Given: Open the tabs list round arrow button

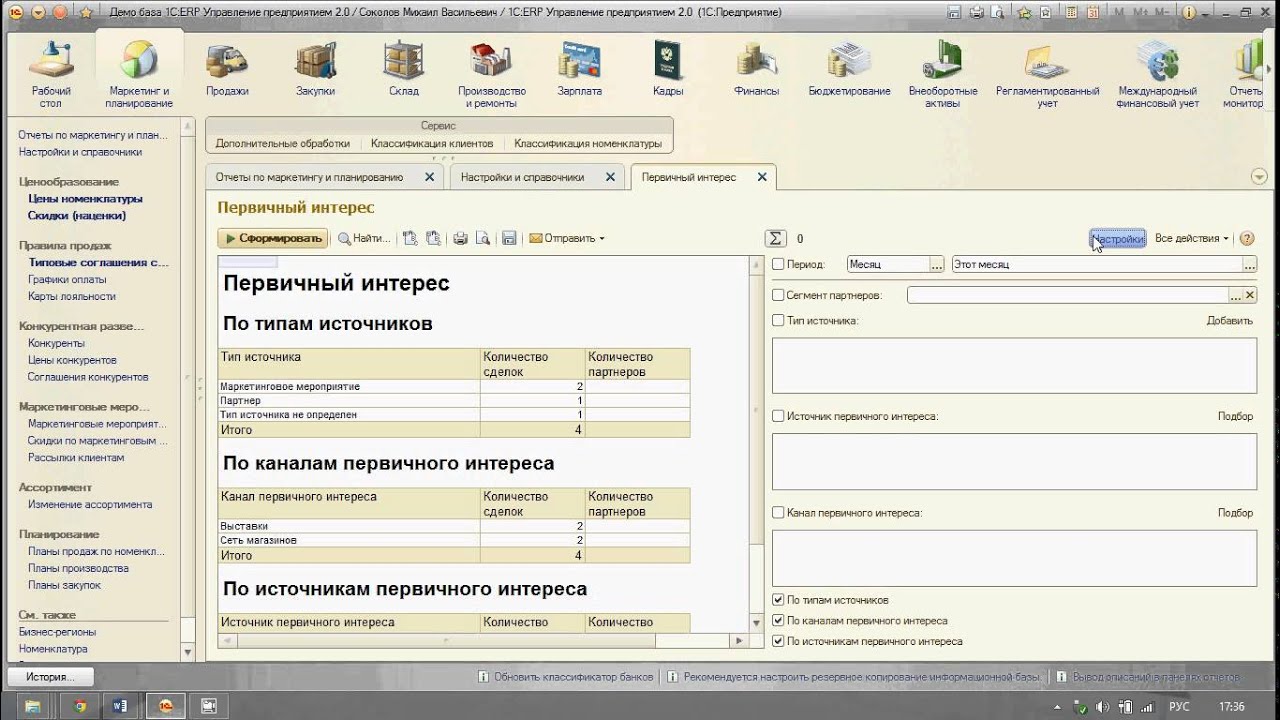Looking at the screenshot, I should pyautogui.click(x=1259, y=177).
